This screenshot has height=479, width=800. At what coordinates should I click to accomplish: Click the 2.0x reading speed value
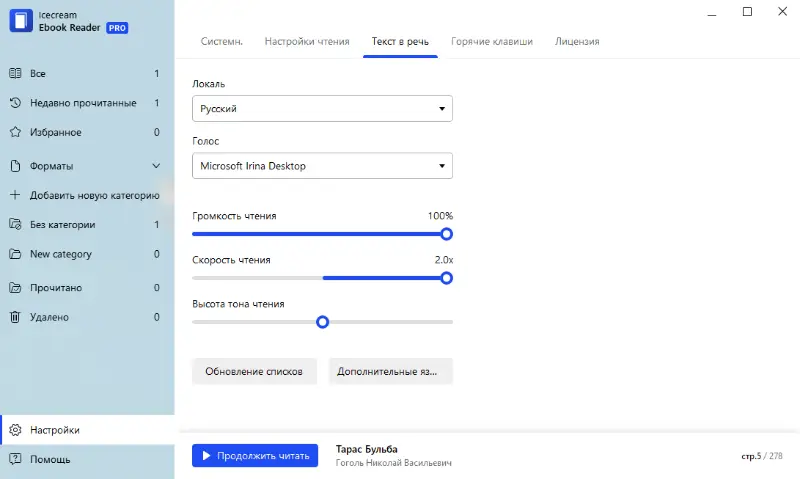coord(444,260)
